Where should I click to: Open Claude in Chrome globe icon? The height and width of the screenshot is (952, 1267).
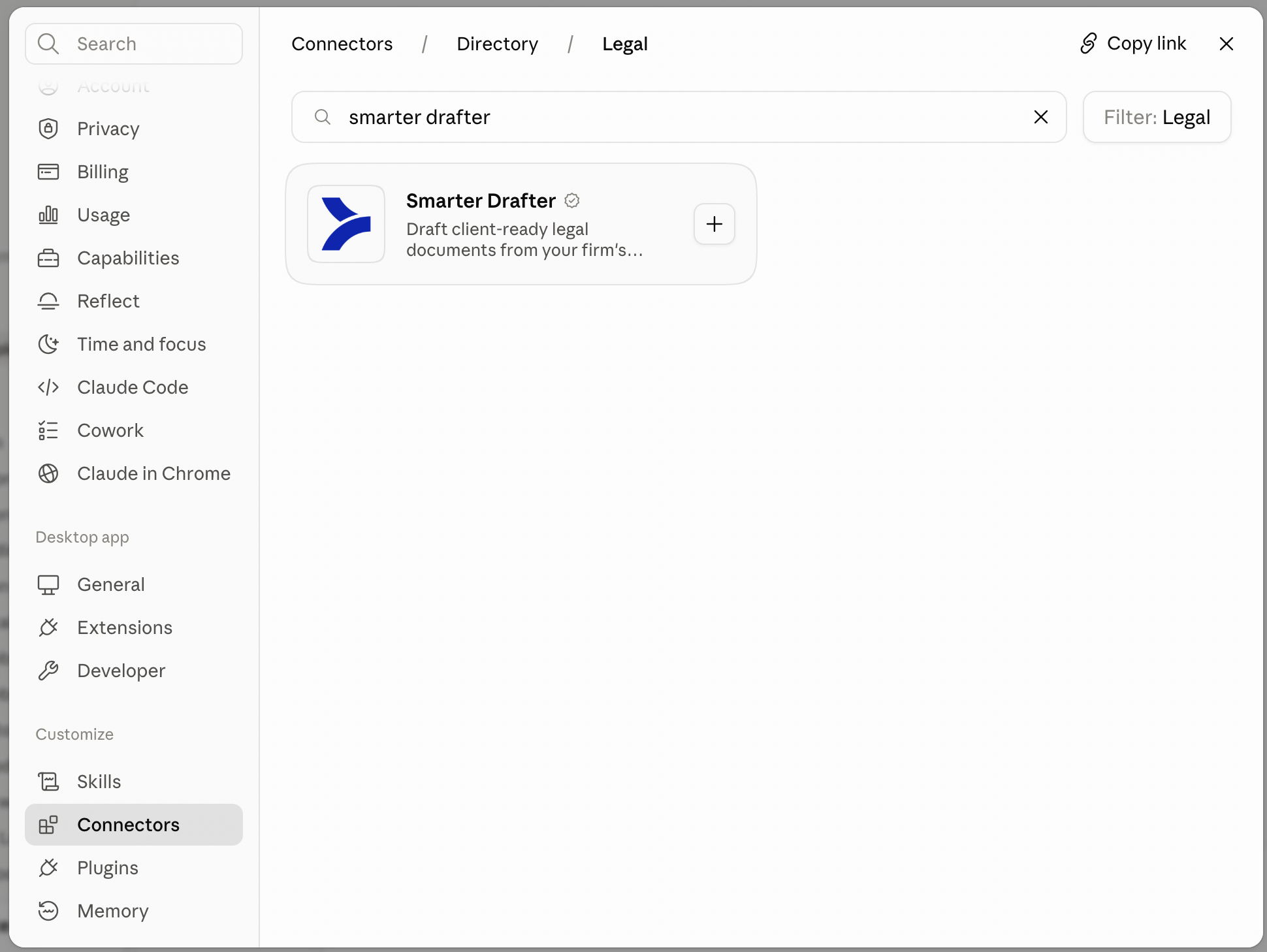click(48, 473)
